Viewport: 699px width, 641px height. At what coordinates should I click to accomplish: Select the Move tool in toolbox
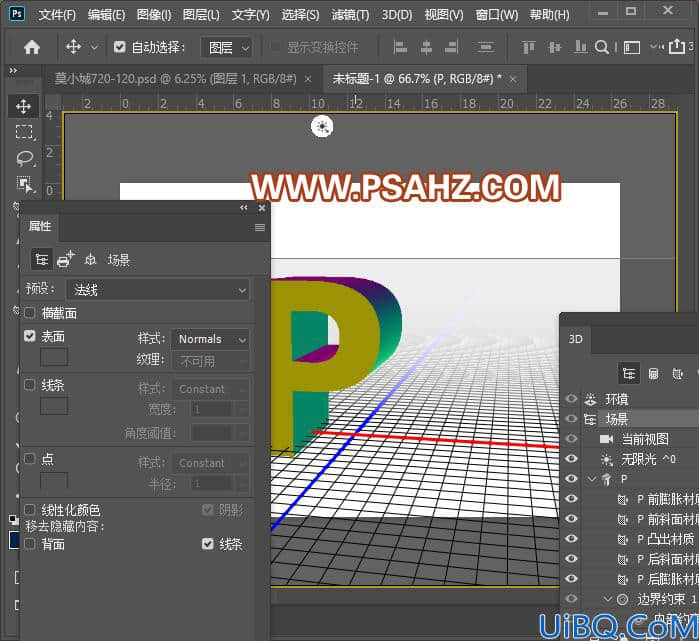23,106
